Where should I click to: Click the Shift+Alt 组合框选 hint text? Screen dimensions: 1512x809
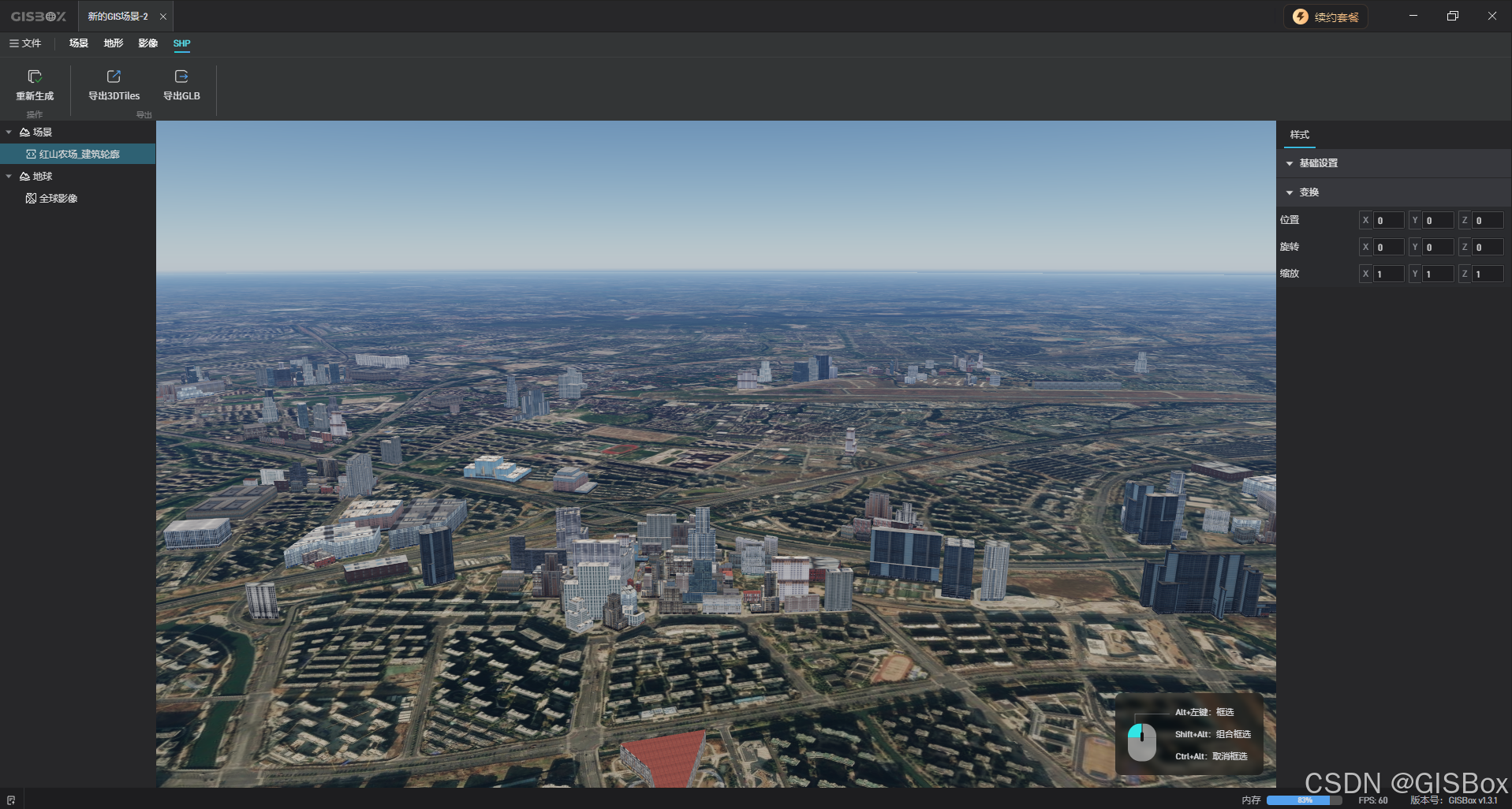[x=1213, y=734]
